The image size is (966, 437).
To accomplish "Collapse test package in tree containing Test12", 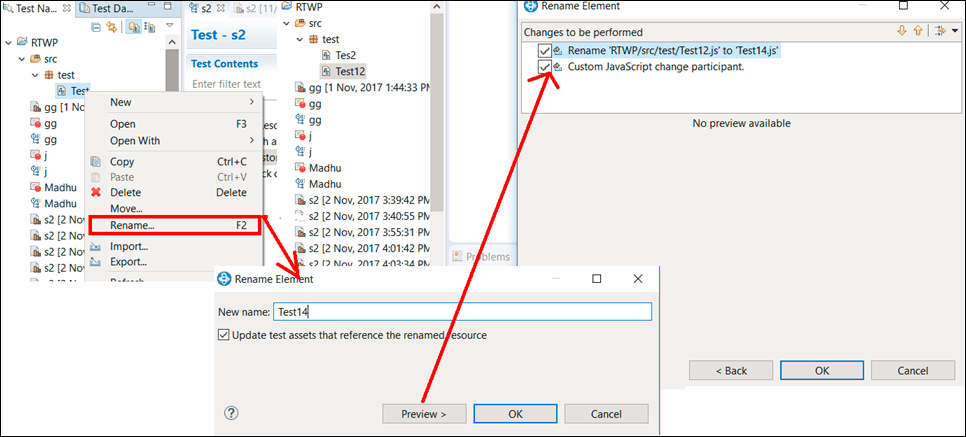I will click(x=299, y=39).
